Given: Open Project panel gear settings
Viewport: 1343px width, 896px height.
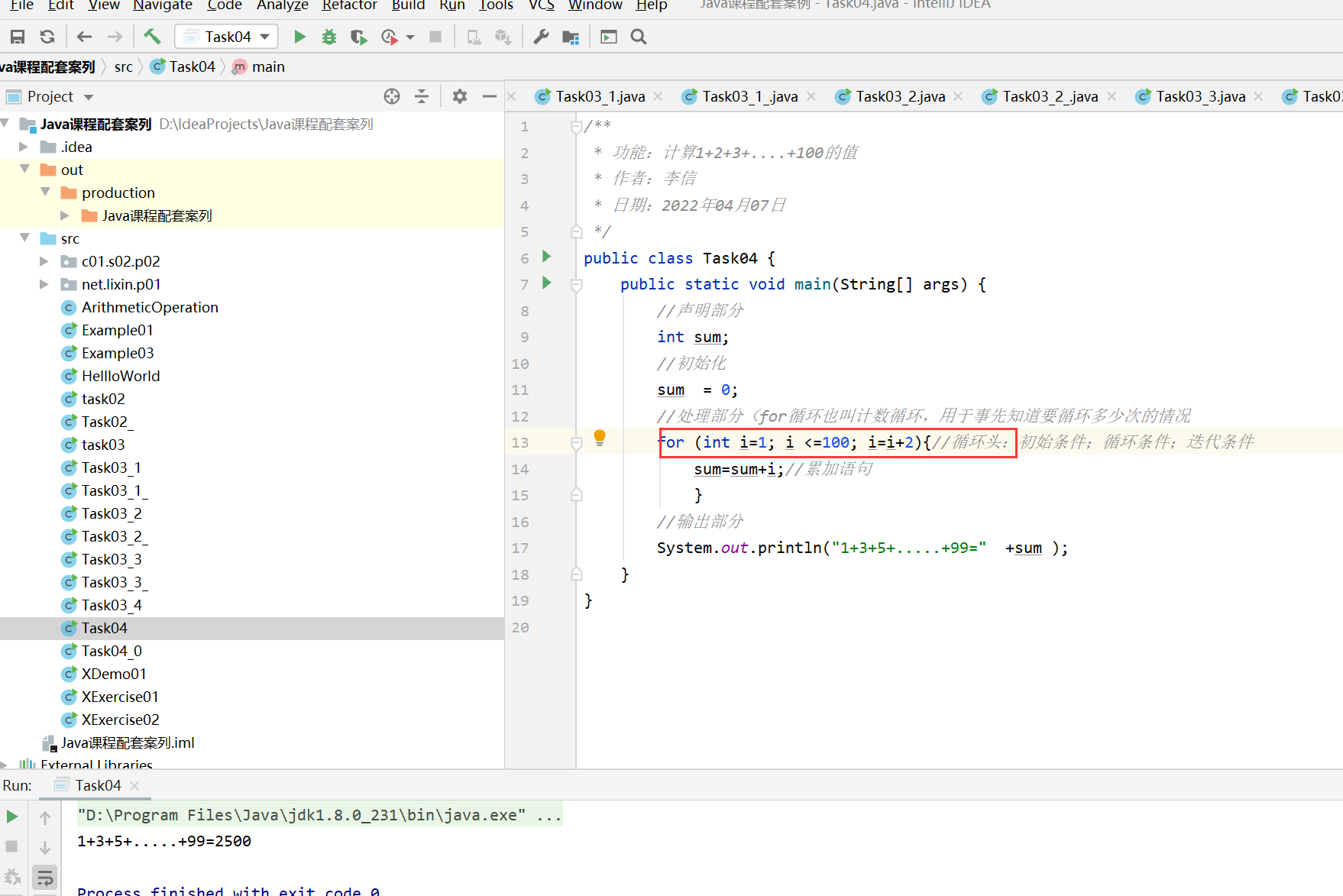Looking at the screenshot, I should 459,96.
